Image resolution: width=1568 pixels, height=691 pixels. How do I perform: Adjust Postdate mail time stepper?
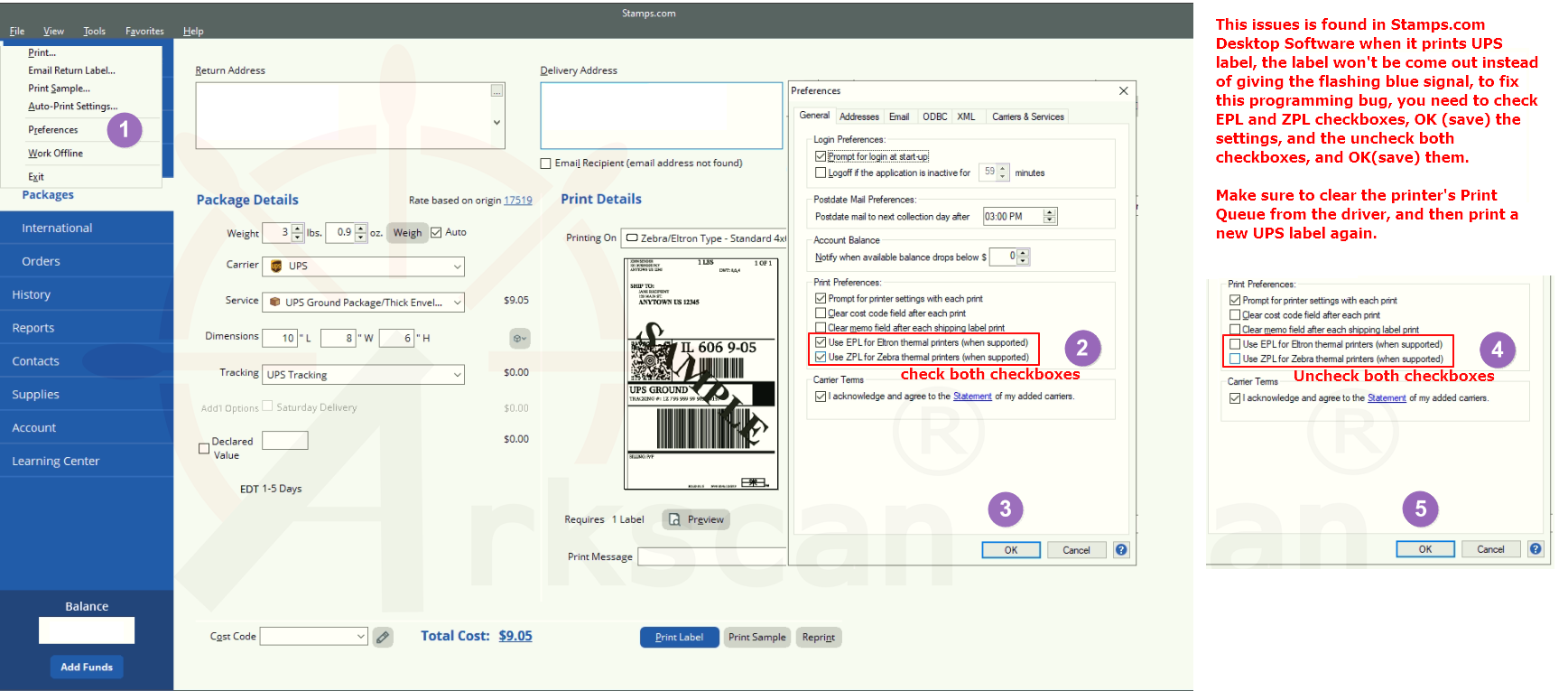(1049, 217)
